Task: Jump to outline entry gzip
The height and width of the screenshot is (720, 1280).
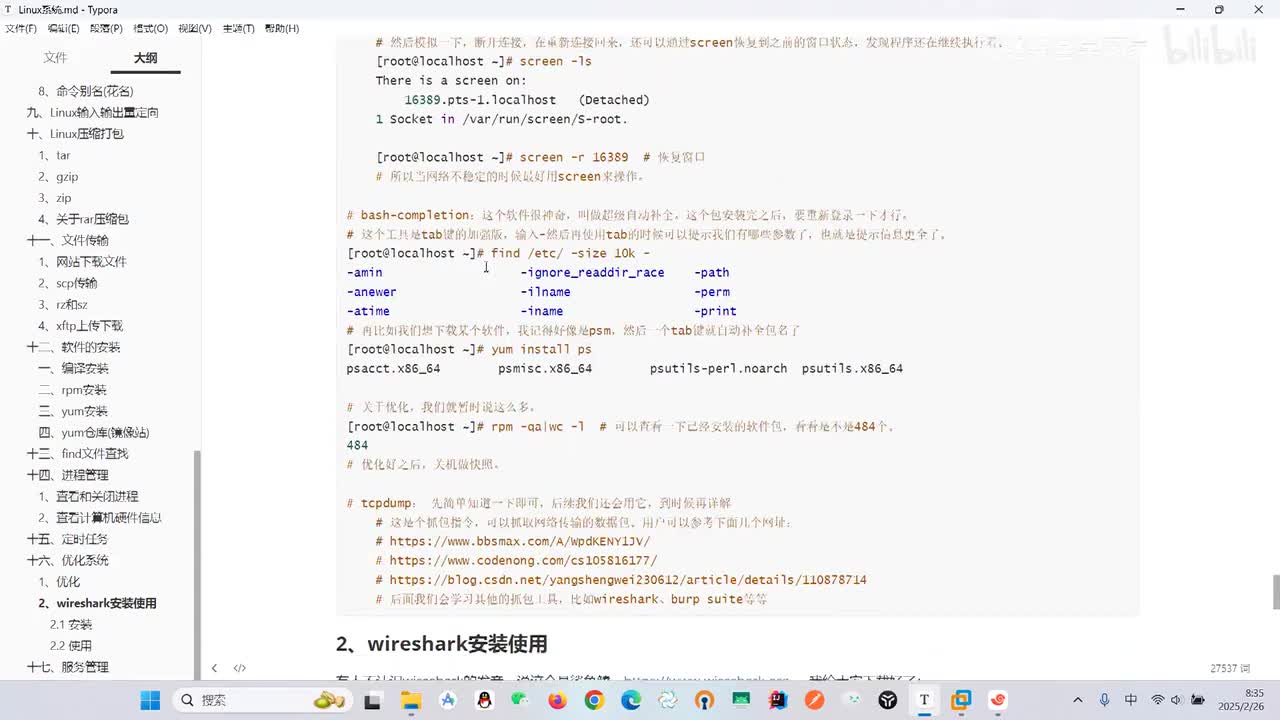Action: (x=59, y=176)
